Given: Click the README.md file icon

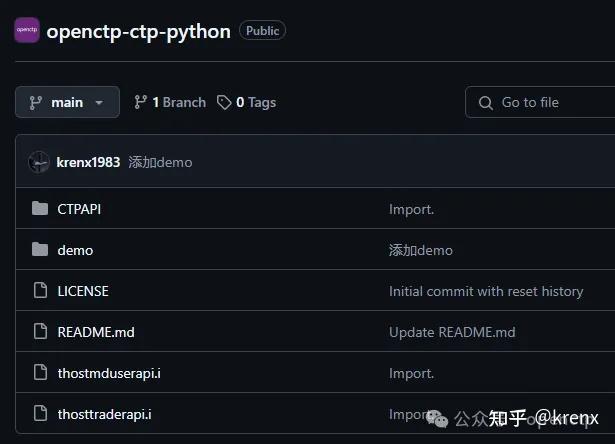Looking at the screenshot, I should coord(40,332).
